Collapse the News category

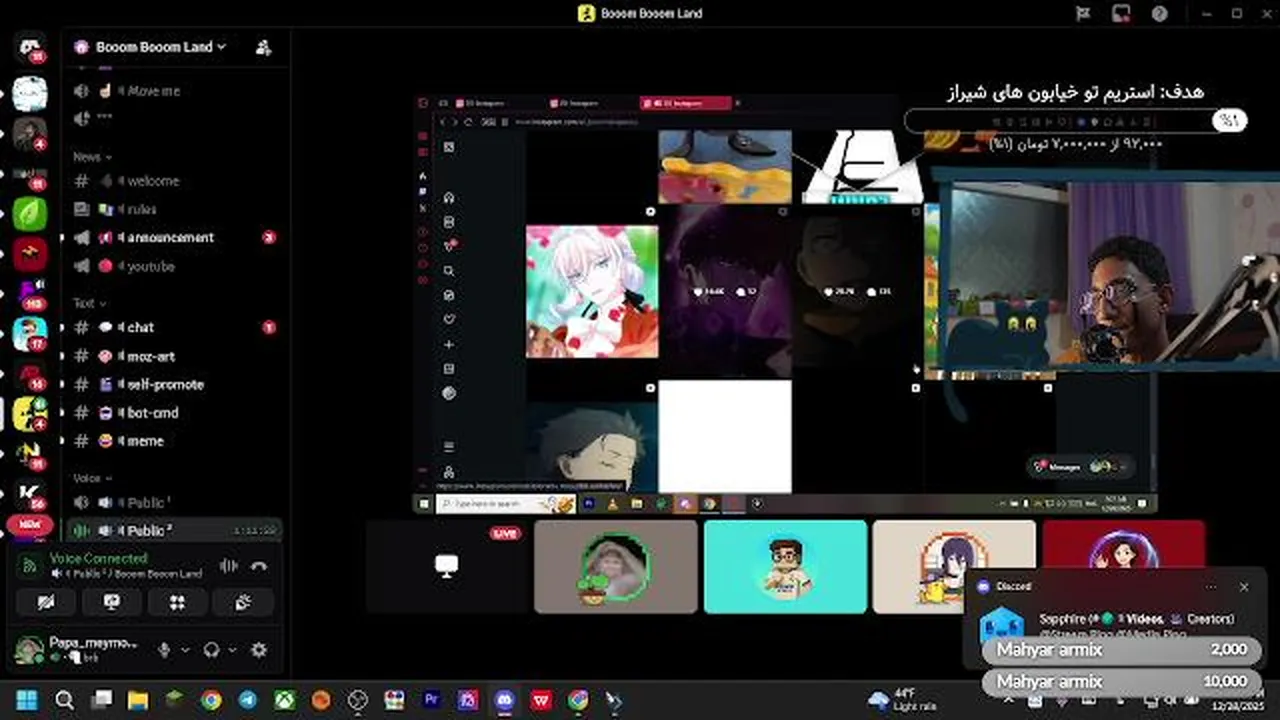[92, 157]
